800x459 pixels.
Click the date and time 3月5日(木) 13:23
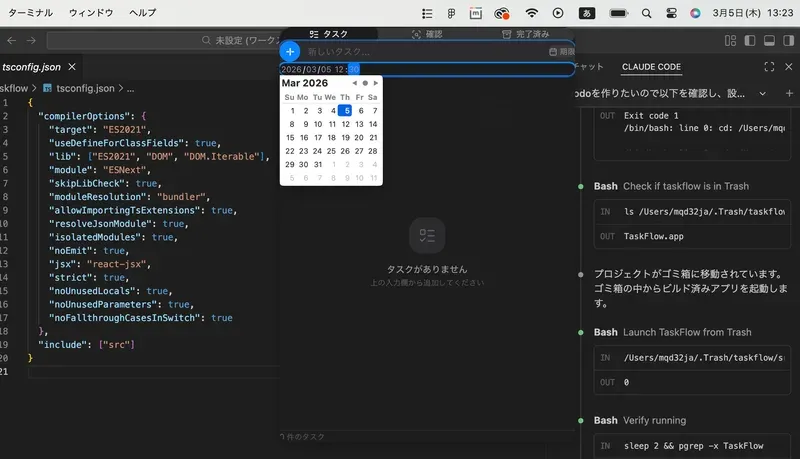753,13
